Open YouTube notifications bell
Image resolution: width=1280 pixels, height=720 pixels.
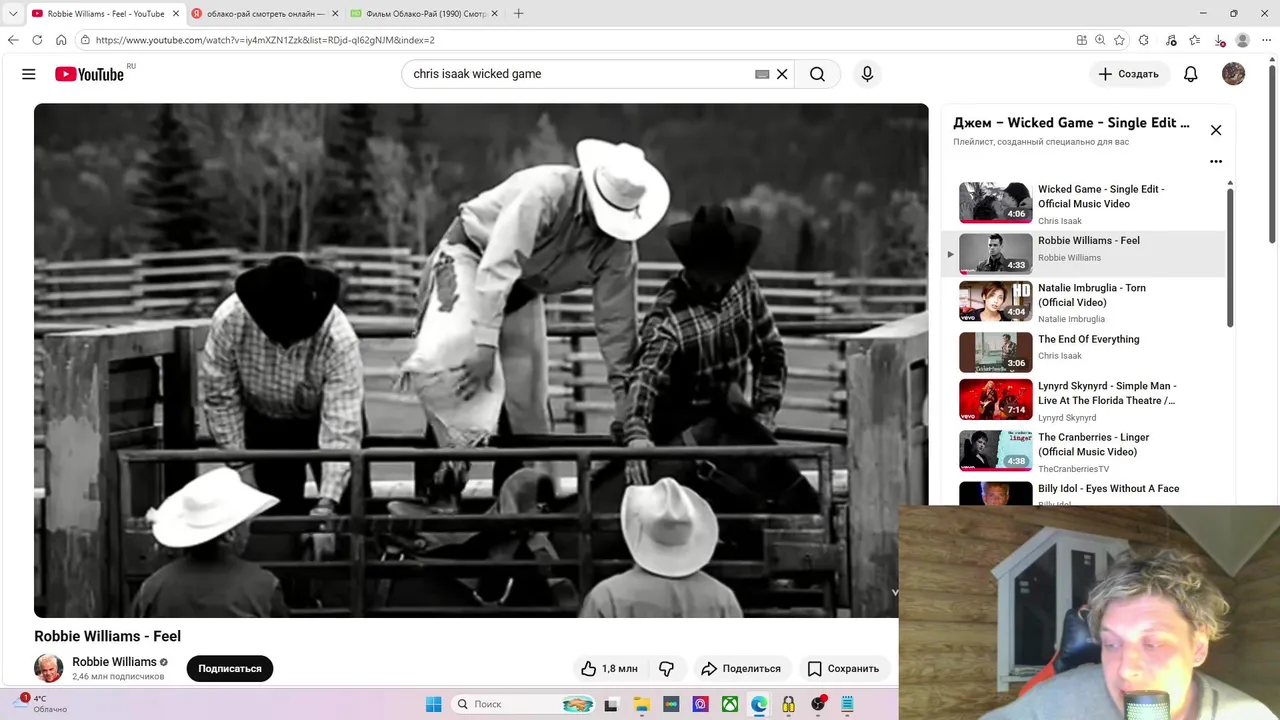[1190, 74]
